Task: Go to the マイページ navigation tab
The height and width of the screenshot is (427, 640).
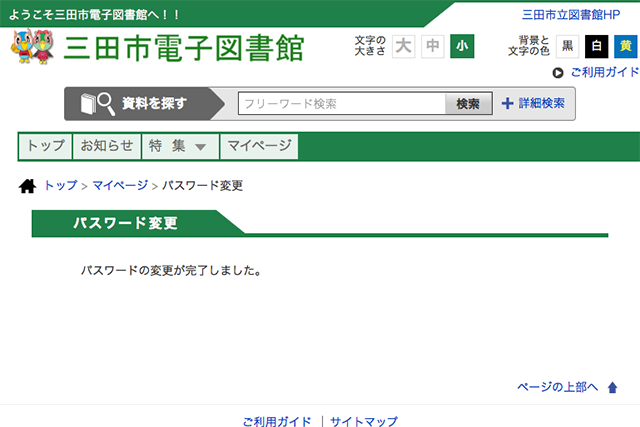Action: 259,146
